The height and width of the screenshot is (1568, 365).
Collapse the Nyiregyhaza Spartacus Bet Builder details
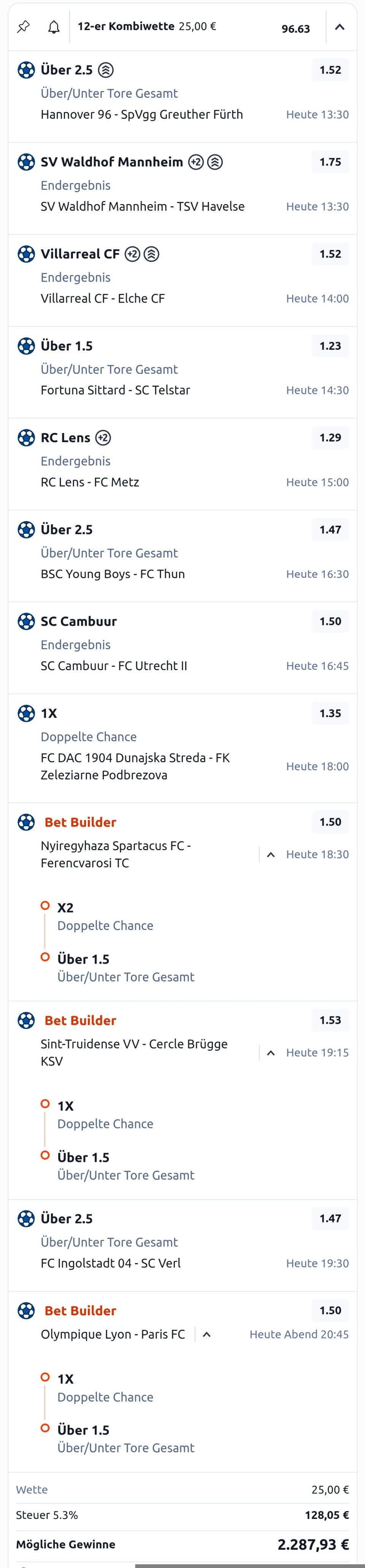[271, 855]
